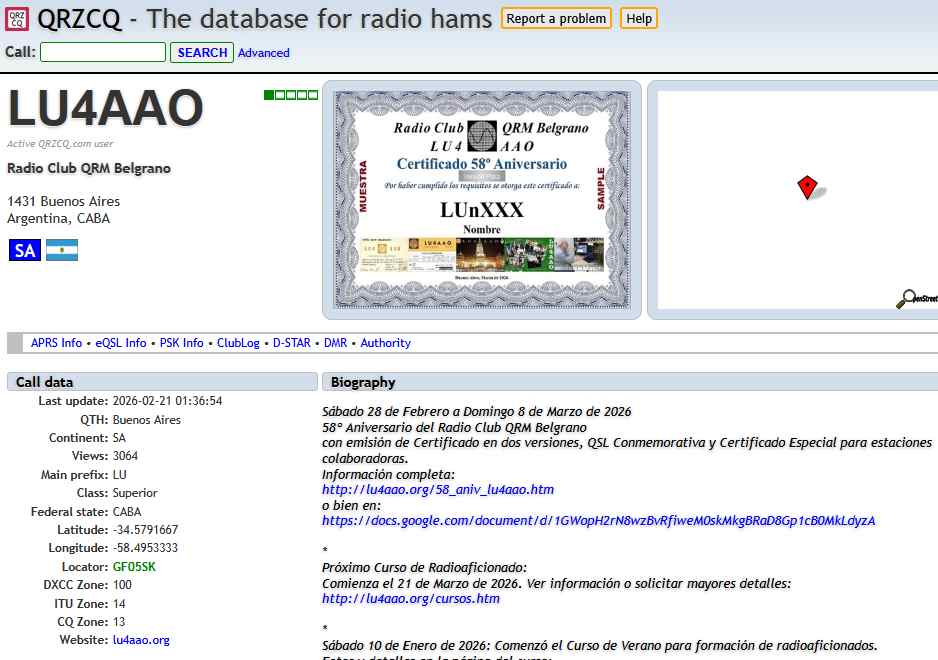The height and width of the screenshot is (660, 938).
Task: Open eQSL Info page
Action: coord(121,343)
